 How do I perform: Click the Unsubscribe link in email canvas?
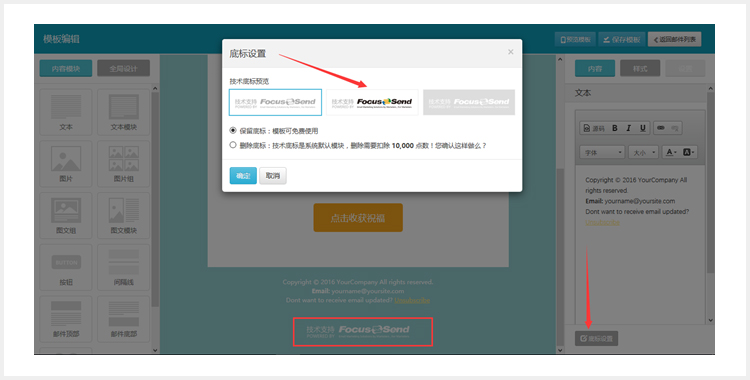412,300
